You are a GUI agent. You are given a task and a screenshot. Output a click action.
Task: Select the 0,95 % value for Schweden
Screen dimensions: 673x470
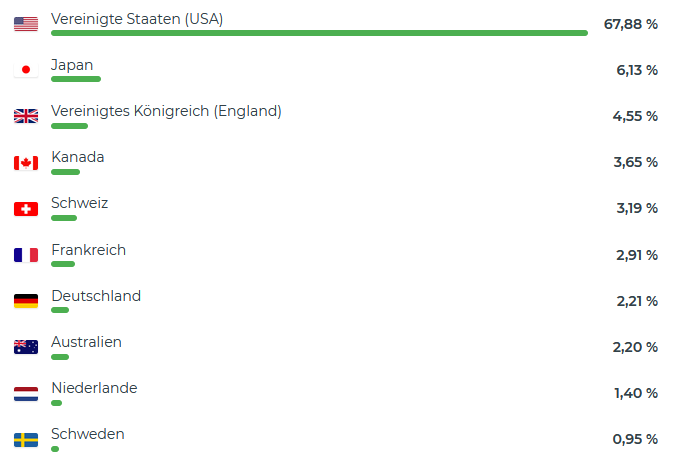635,440
